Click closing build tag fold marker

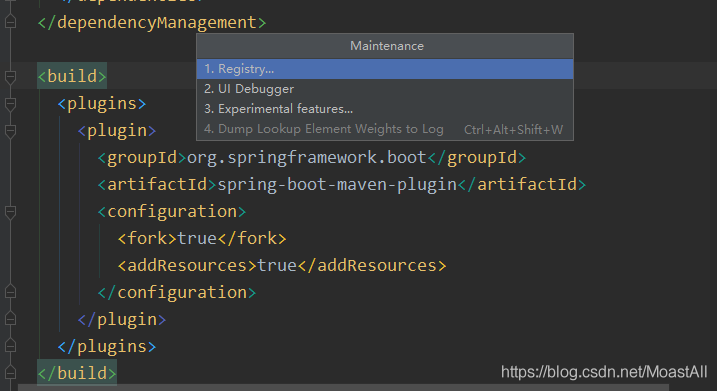[10, 372]
